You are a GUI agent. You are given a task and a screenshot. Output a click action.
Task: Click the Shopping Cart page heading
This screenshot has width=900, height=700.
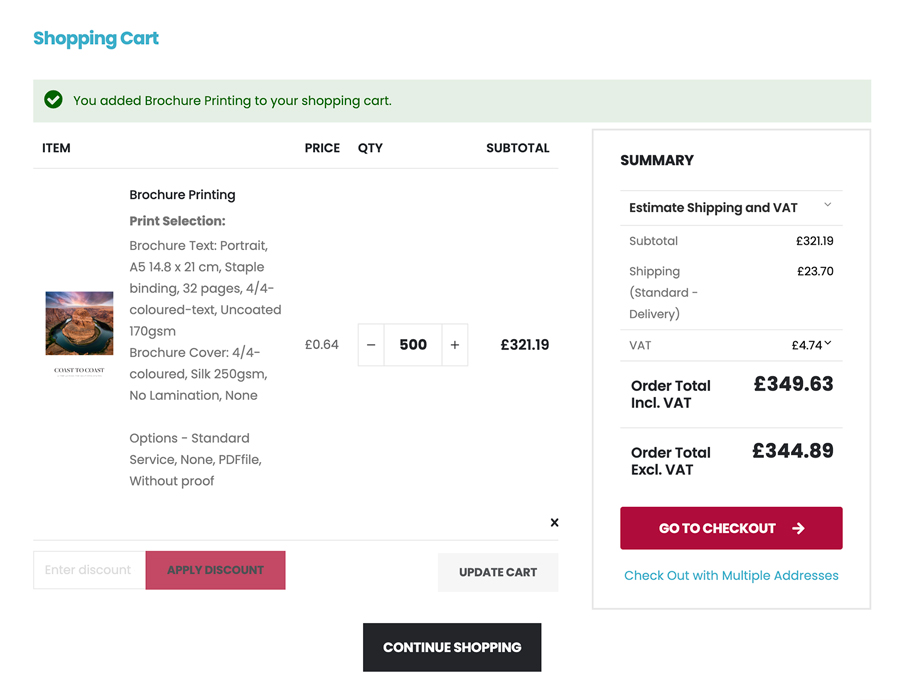96,39
